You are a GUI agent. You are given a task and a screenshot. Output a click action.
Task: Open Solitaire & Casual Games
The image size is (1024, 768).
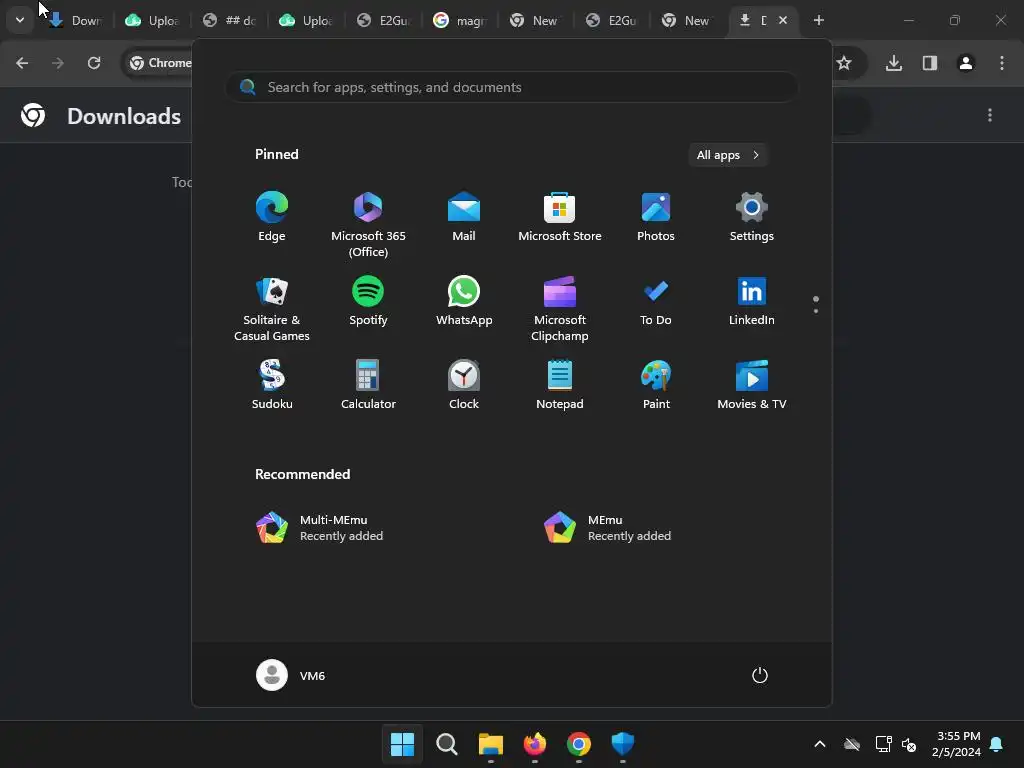tap(272, 309)
